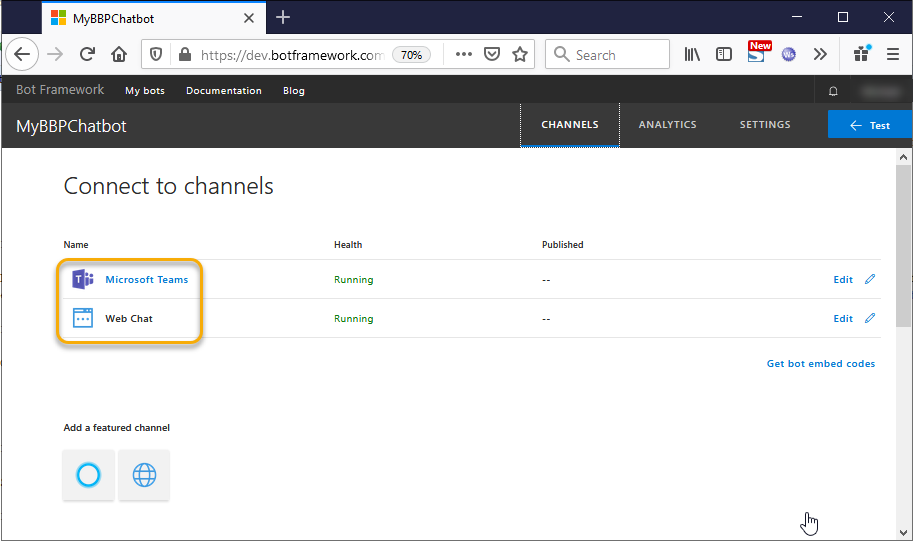Viewport: 913px width, 541px height.
Task: Click the Microsoft Teams channel icon
Action: click(x=83, y=280)
